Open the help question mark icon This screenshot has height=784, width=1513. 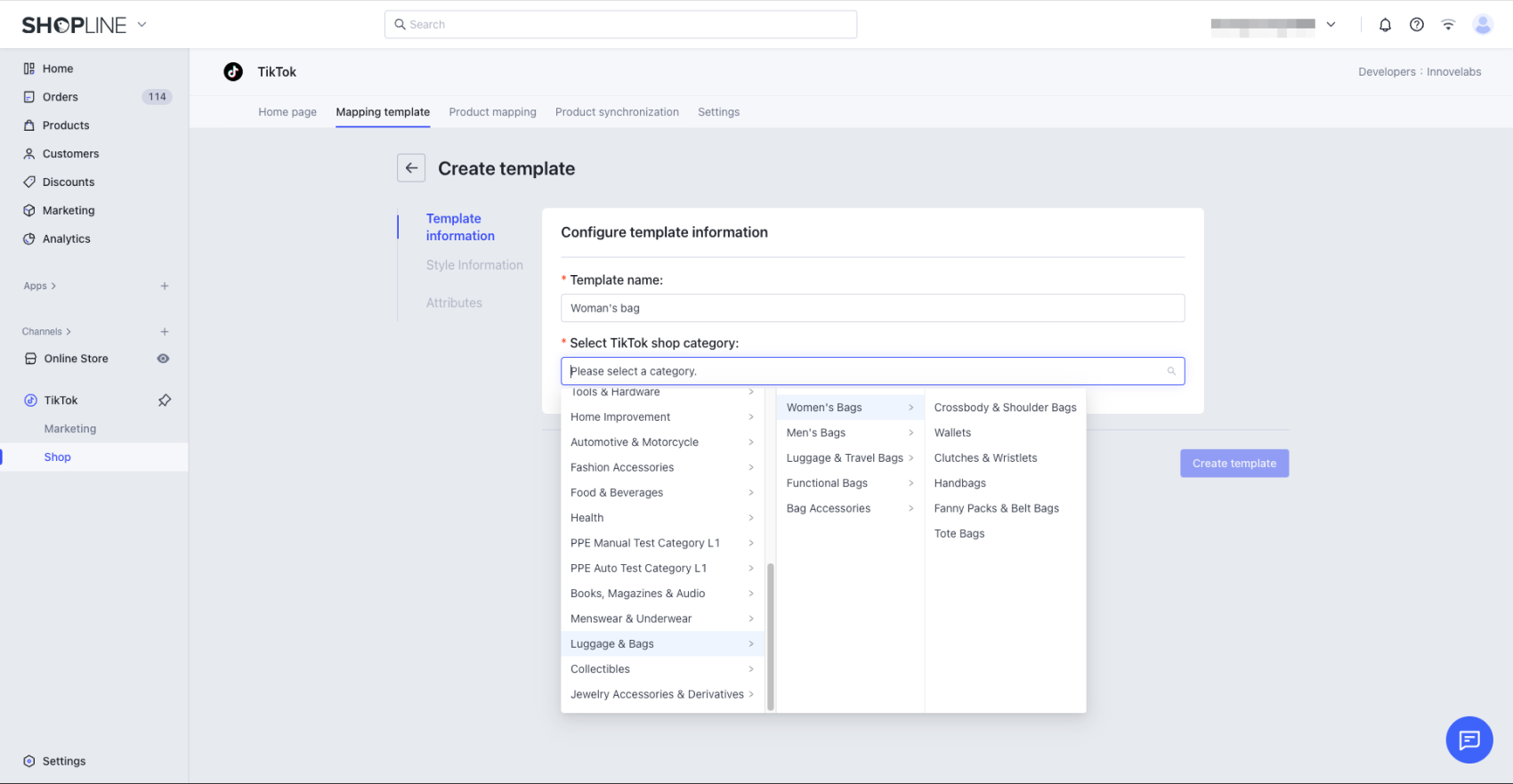click(1416, 25)
